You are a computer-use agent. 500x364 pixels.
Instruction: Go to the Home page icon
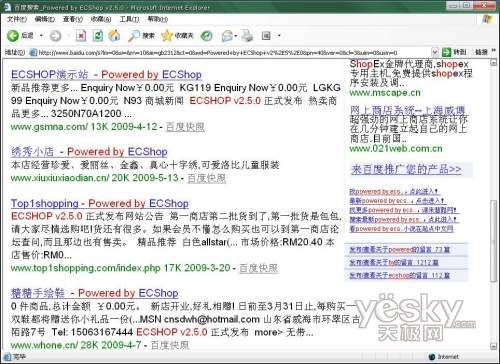114,36
